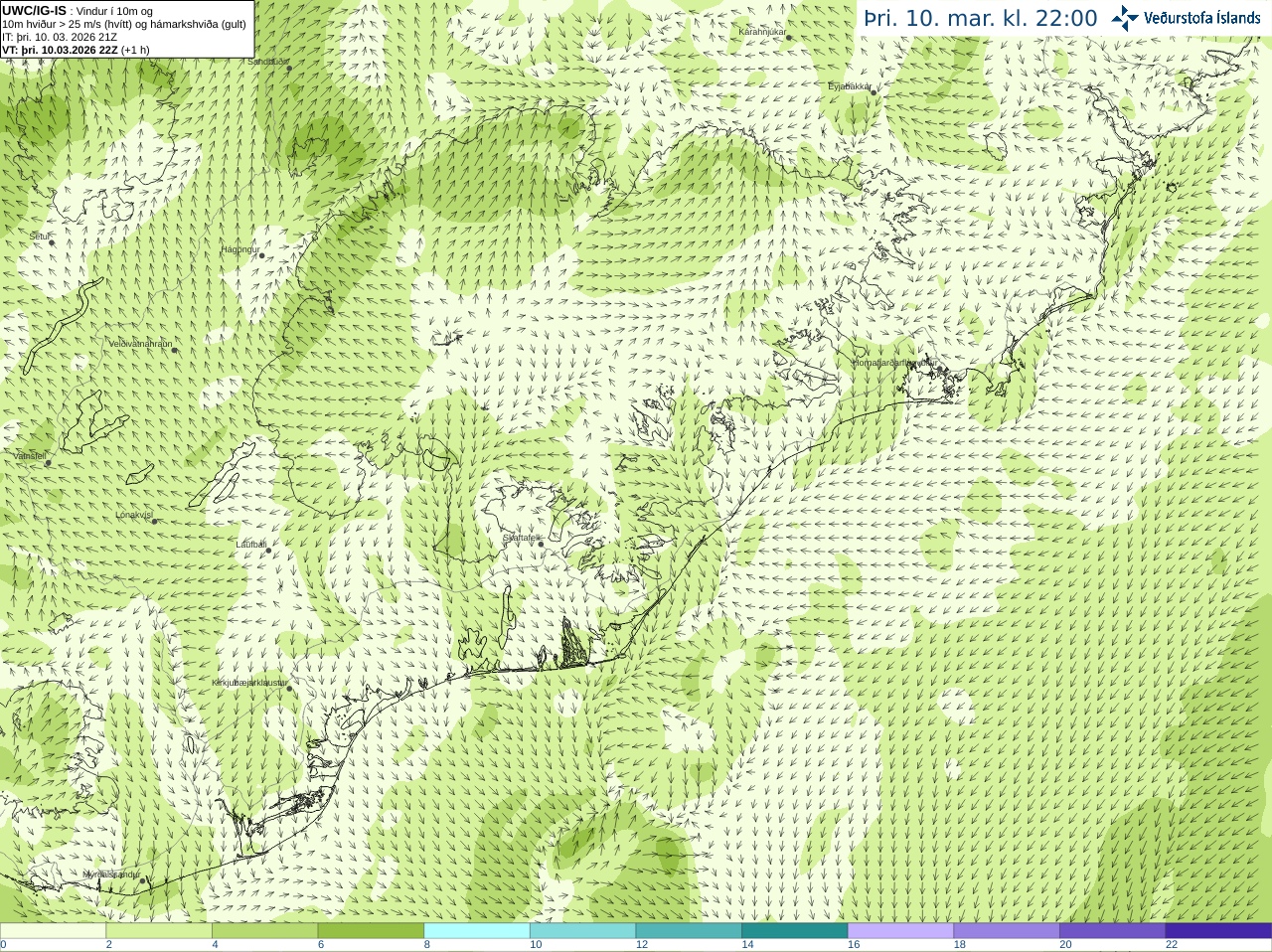This screenshot has width=1272, height=952.
Task: Click the Veðurstofa Íslands name text
Action: [1202, 18]
